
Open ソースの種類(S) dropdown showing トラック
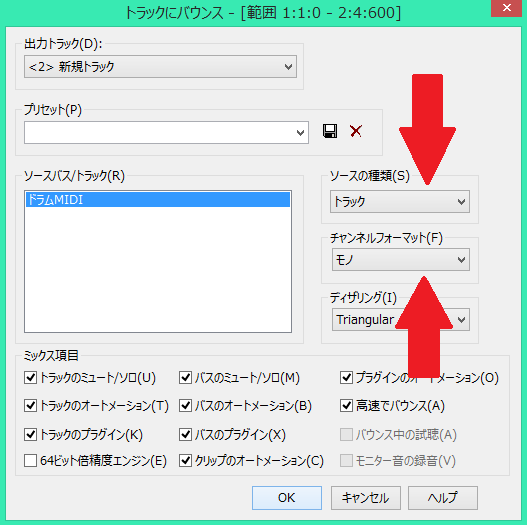(x=400, y=202)
